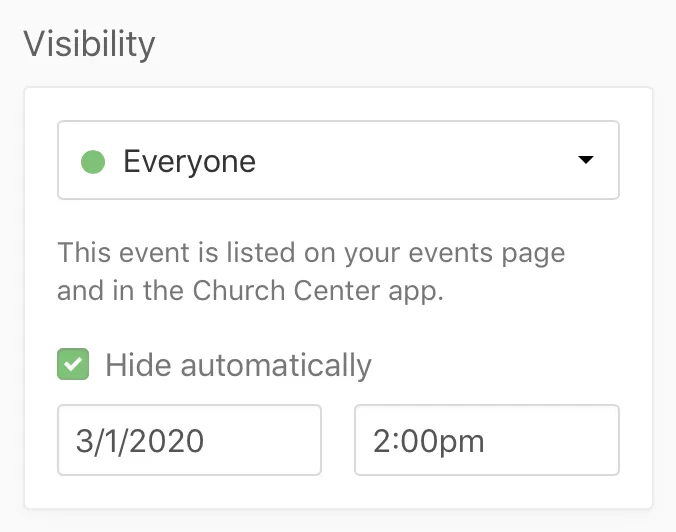Screen dimensions: 676x532
Task: Open the Everyone visibility dropdown
Action: [338, 160]
